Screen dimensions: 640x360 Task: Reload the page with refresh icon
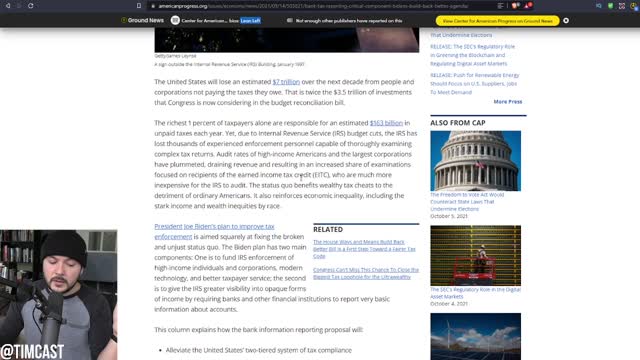tap(31, 6)
